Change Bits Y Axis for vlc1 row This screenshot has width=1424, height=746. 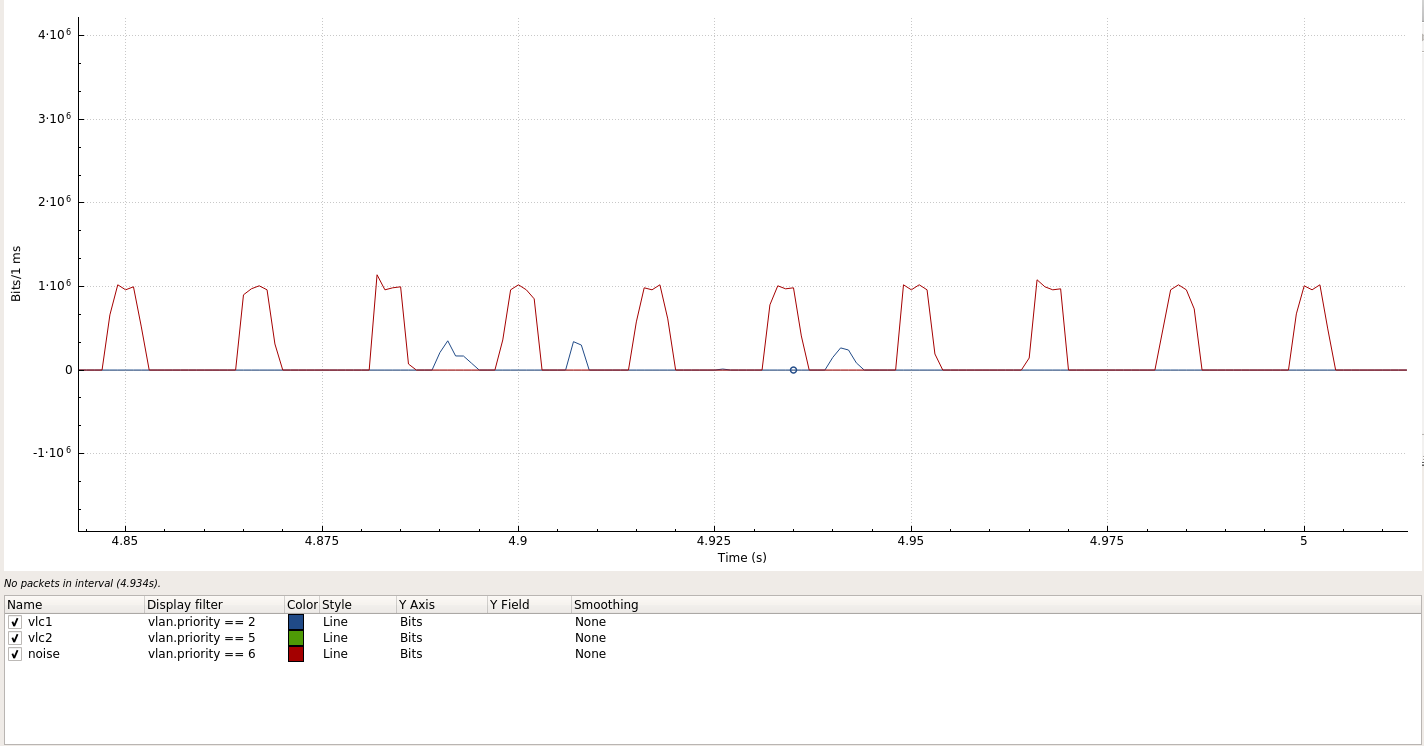411,622
